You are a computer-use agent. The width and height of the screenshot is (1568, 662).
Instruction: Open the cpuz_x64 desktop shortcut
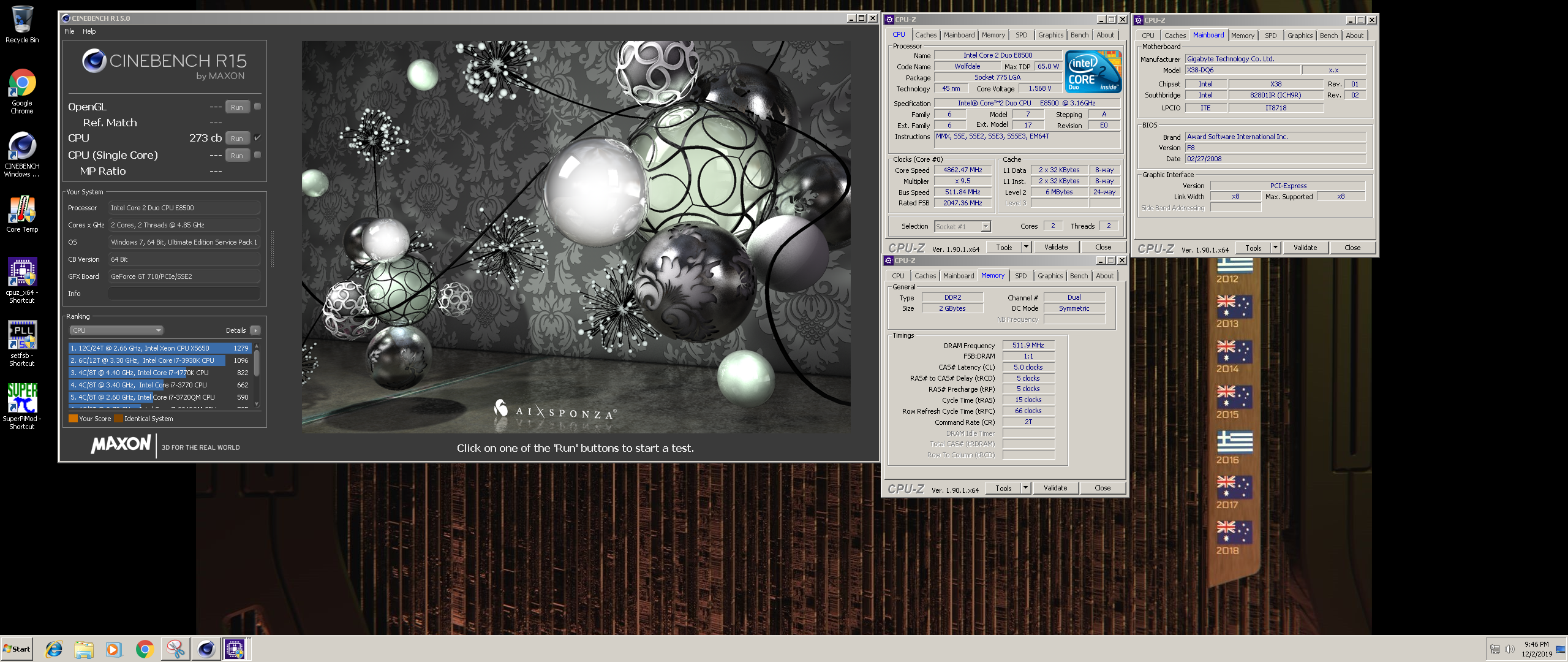[x=22, y=280]
